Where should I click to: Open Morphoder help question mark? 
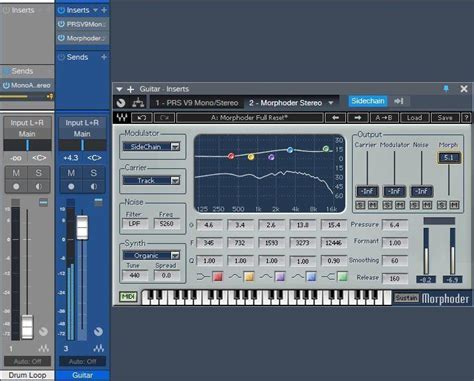tap(466, 118)
